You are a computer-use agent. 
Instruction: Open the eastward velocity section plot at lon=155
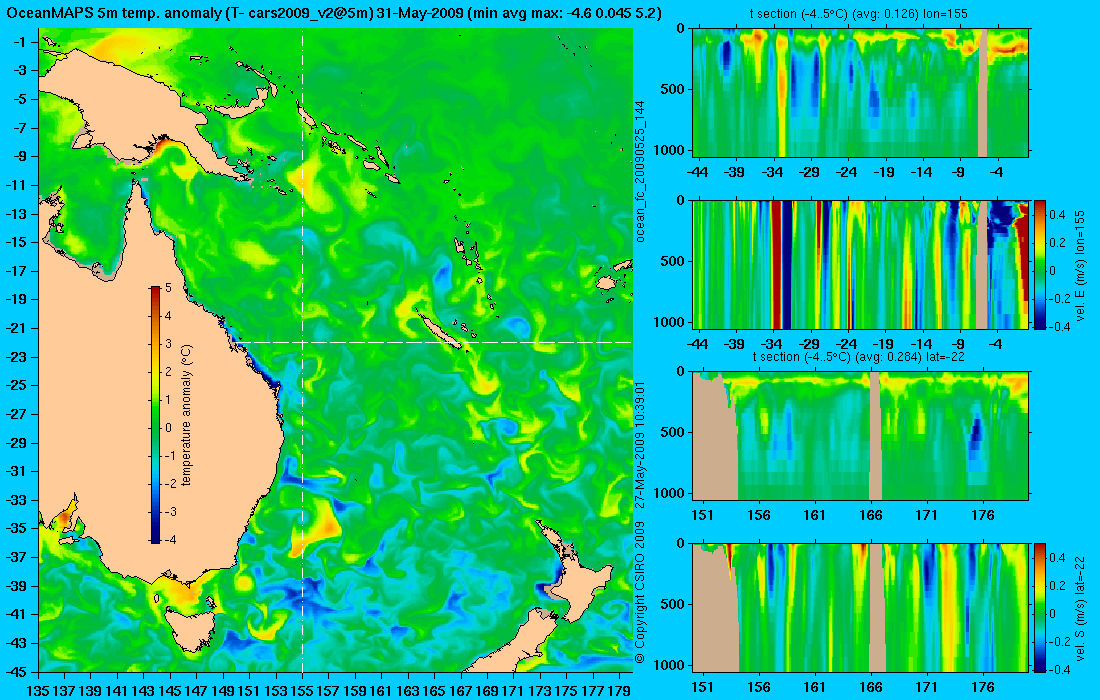(860, 264)
